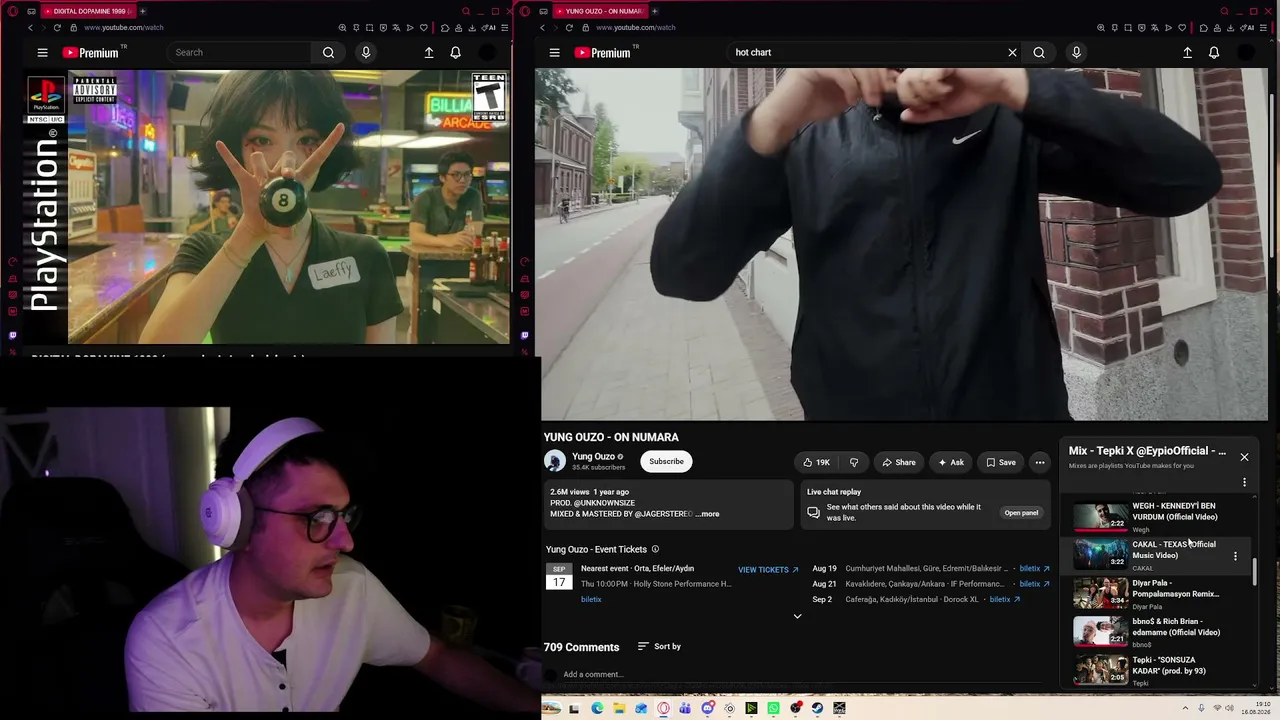Click VIEW TICKETS for the nearest event
This screenshot has width=1280, height=720.
pyautogui.click(x=768, y=570)
